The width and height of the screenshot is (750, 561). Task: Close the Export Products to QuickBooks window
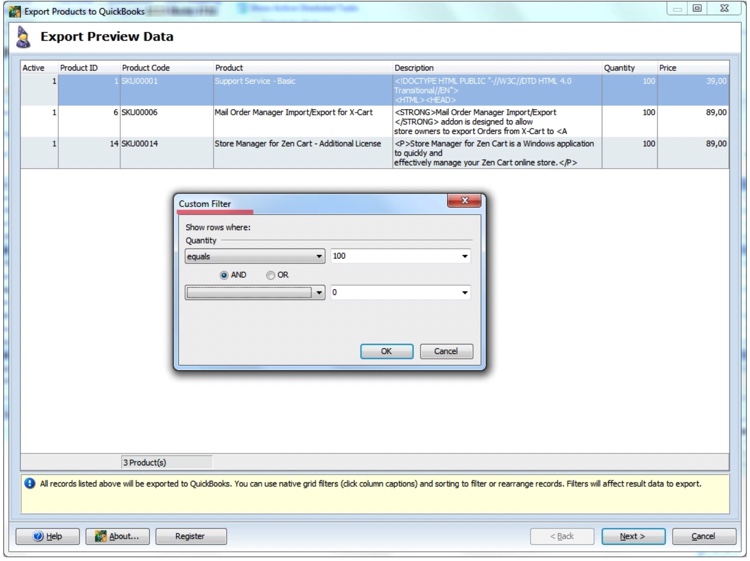pyautogui.click(x=724, y=8)
